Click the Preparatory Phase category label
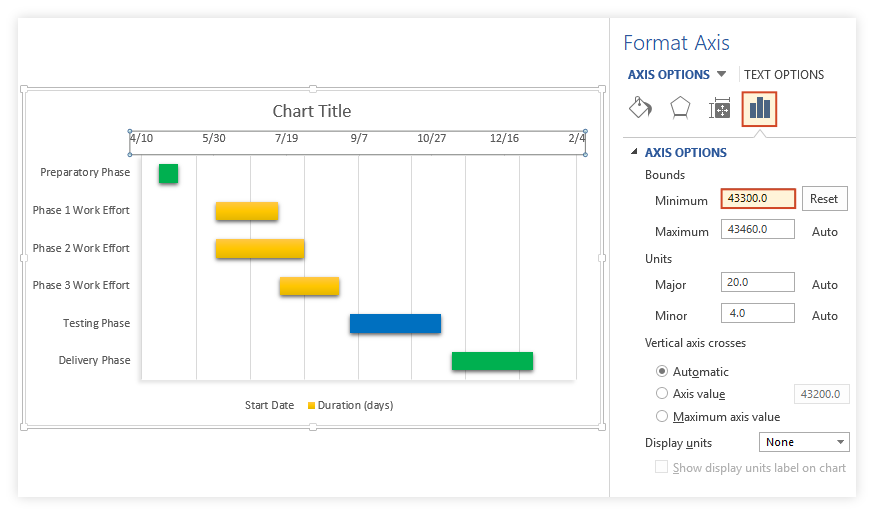This screenshot has width=874, height=515. (x=85, y=173)
